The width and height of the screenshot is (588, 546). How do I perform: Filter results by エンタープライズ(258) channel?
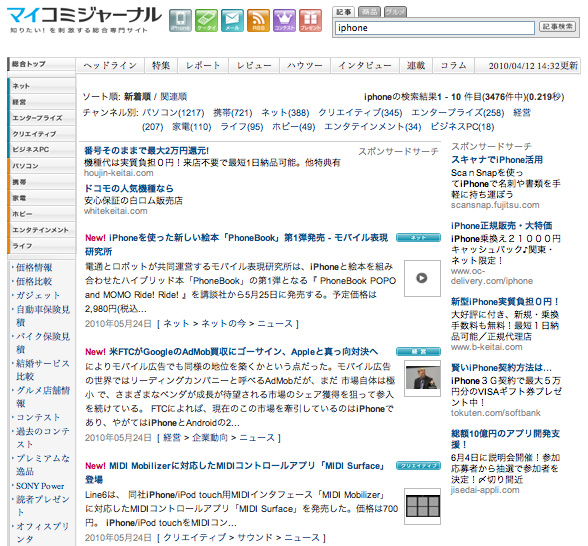pyautogui.click(x=458, y=112)
